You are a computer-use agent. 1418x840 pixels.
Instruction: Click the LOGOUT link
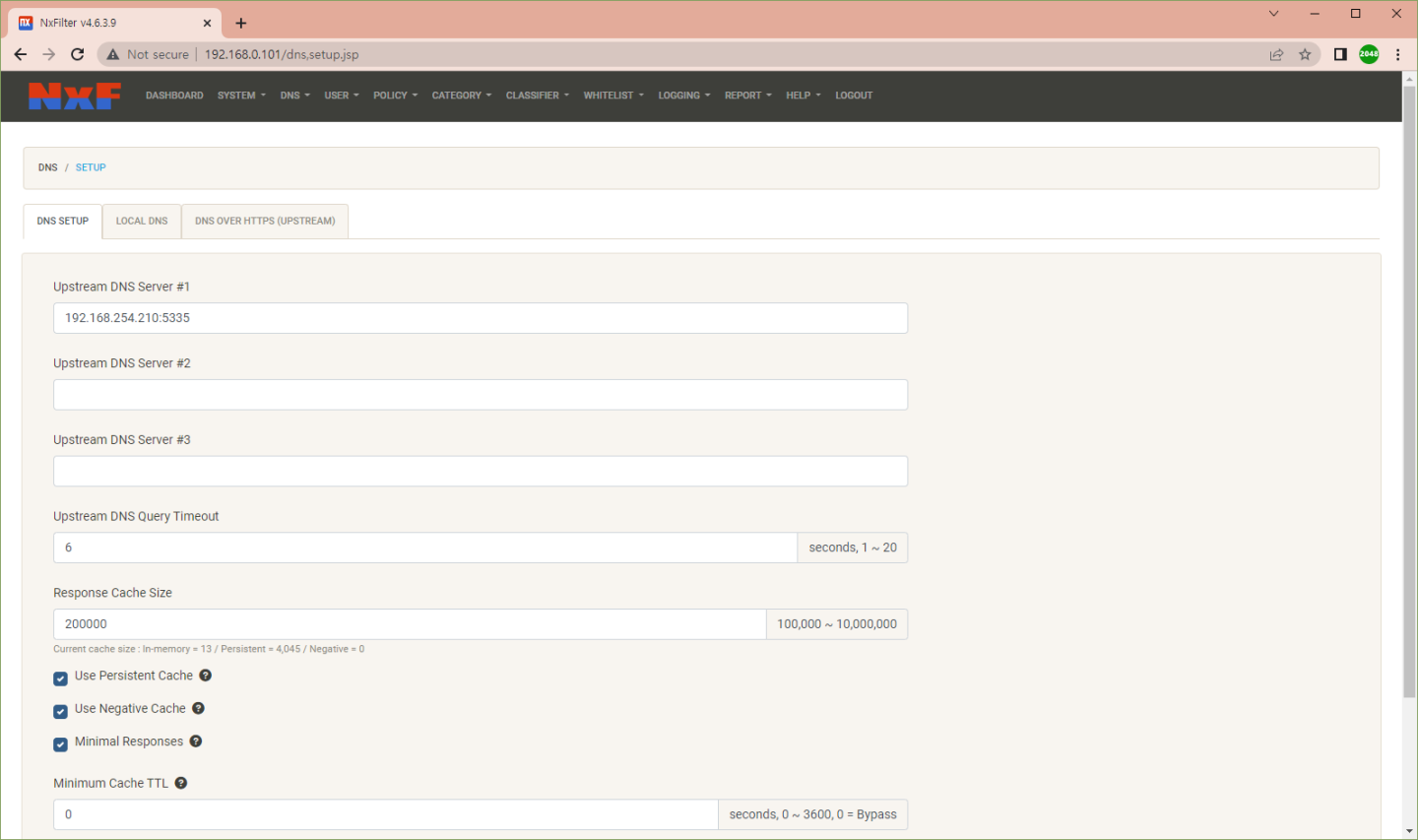click(x=854, y=96)
